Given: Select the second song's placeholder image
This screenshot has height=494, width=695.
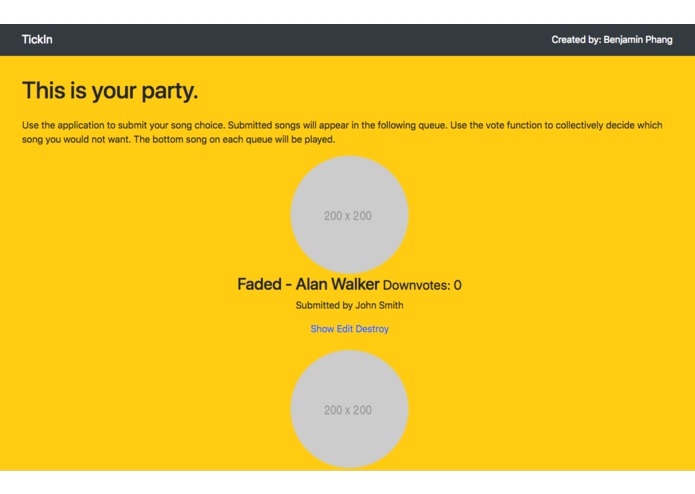Looking at the screenshot, I should coord(349,409).
